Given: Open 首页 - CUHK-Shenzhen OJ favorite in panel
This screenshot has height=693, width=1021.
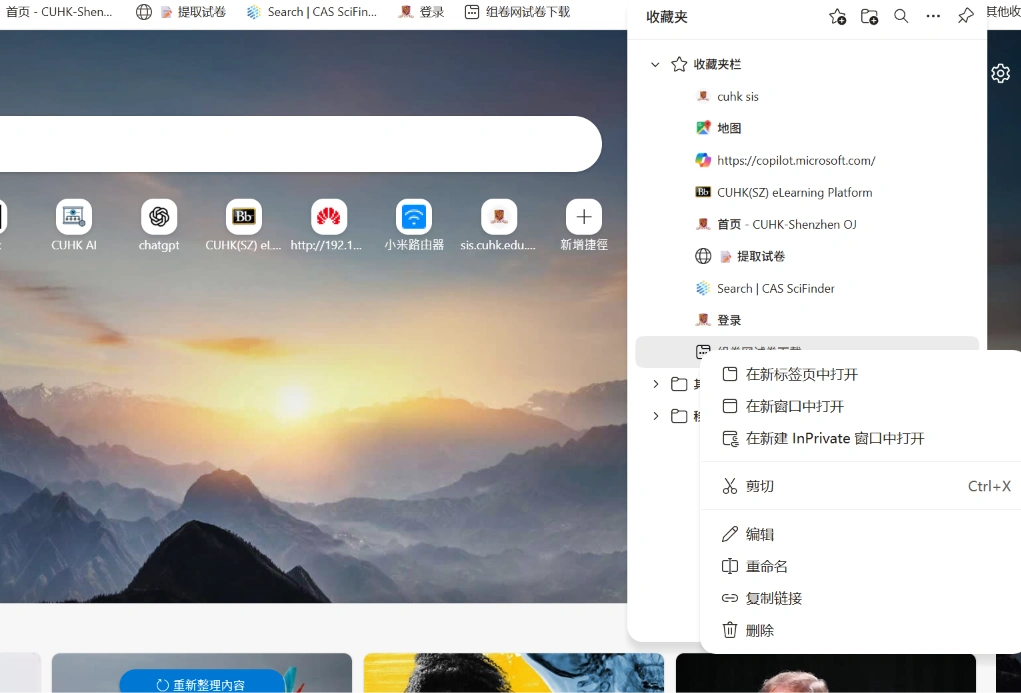Looking at the screenshot, I should 807,224.
